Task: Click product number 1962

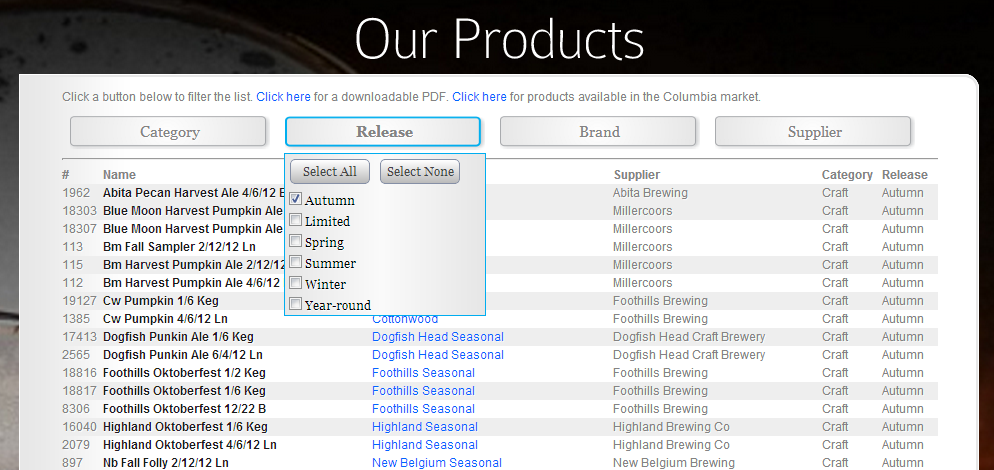Action: 76,193
